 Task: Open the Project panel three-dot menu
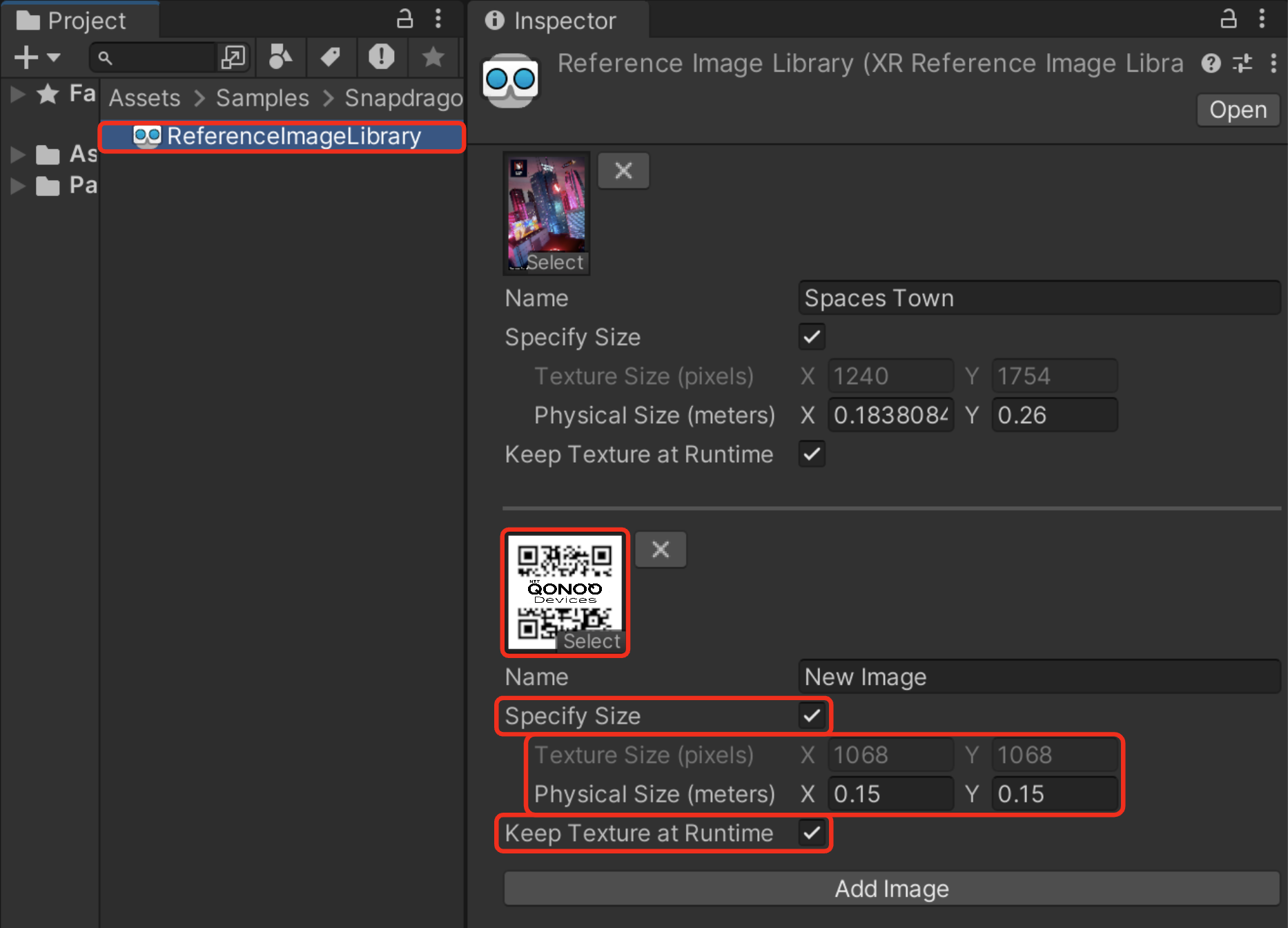point(438,19)
